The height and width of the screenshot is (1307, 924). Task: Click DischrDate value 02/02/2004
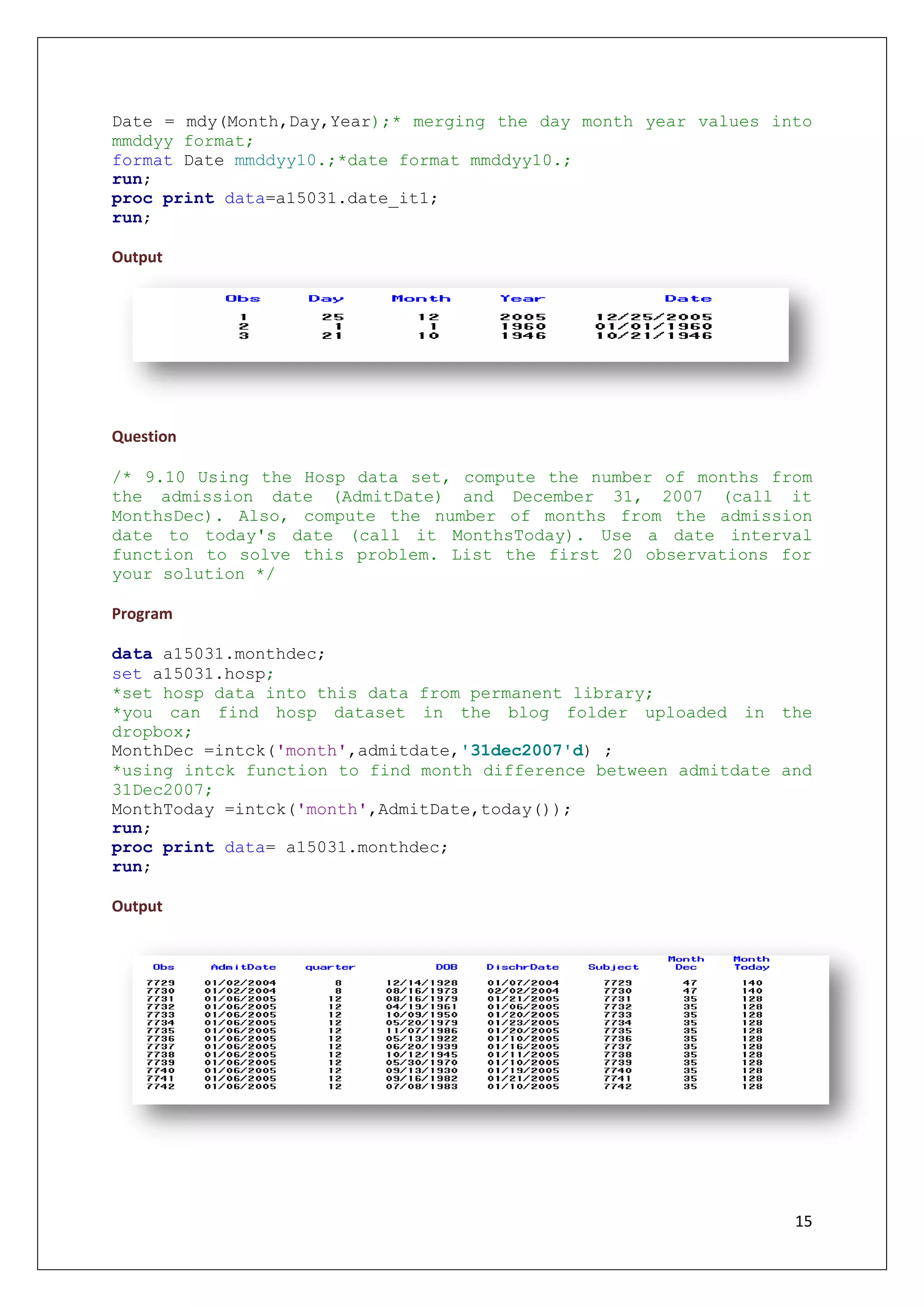point(523,991)
